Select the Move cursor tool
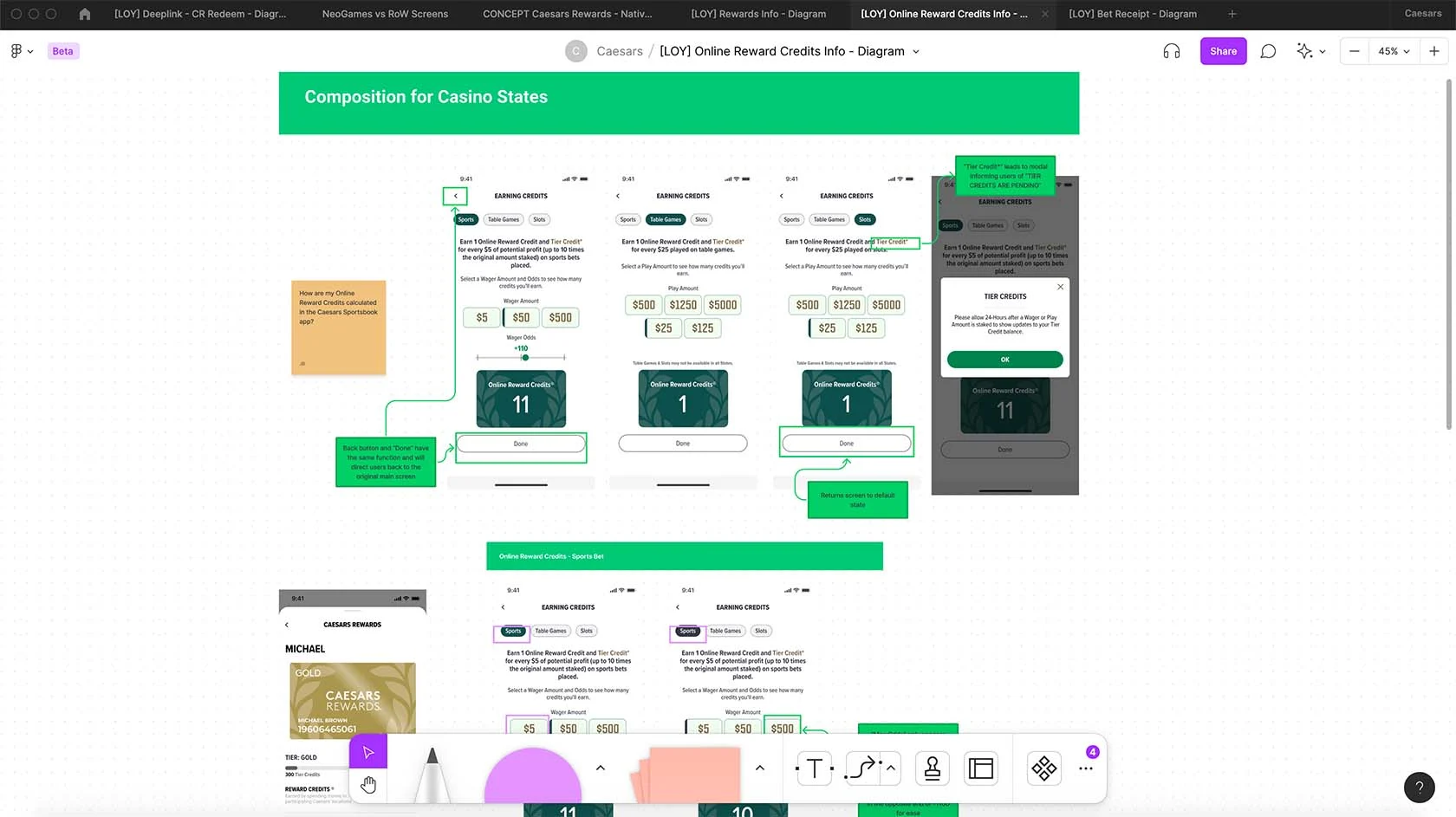Image resolution: width=1456 pixels, height=817 pixels. click(368, 752)
